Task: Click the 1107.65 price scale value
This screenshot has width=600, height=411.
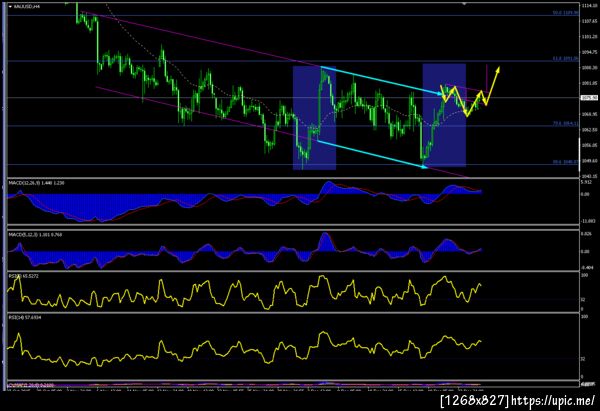Action: point(589,21)
